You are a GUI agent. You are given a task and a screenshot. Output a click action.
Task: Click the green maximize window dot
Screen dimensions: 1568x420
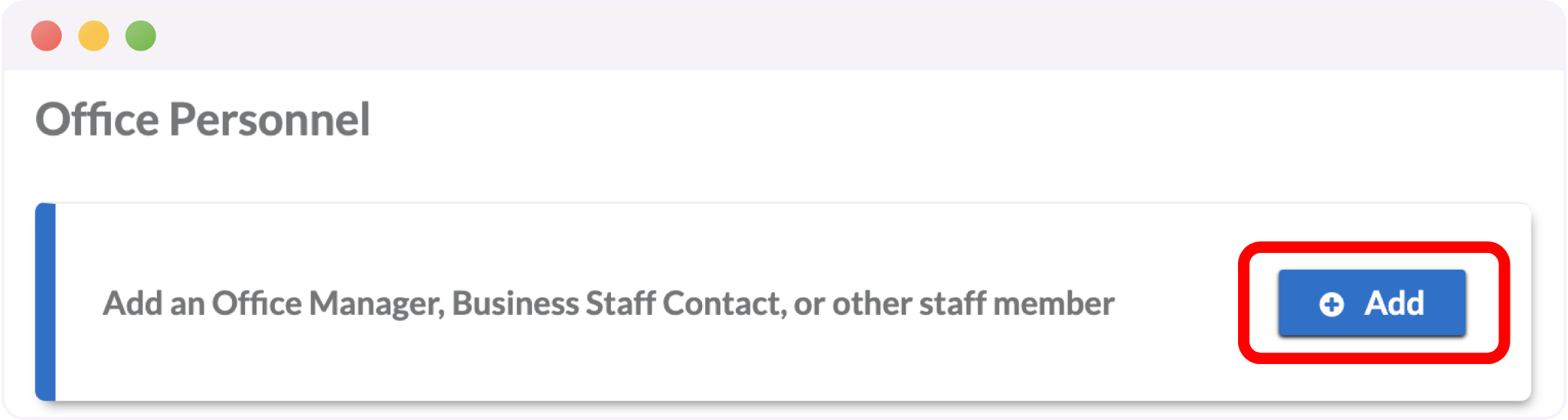(x=141, y=36)
